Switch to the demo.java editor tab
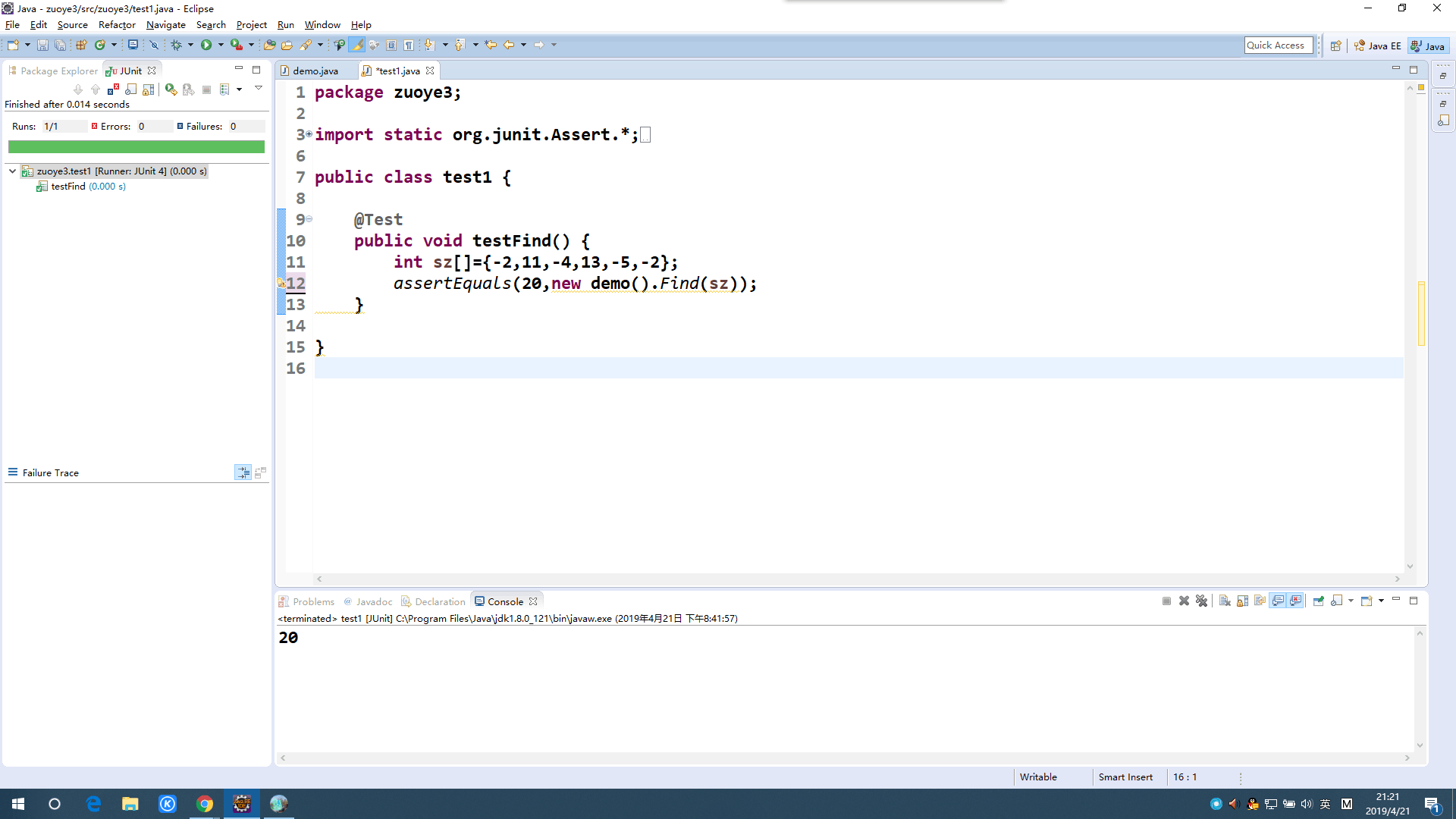Screen dimensions: 1456x819 pos(315,71)
